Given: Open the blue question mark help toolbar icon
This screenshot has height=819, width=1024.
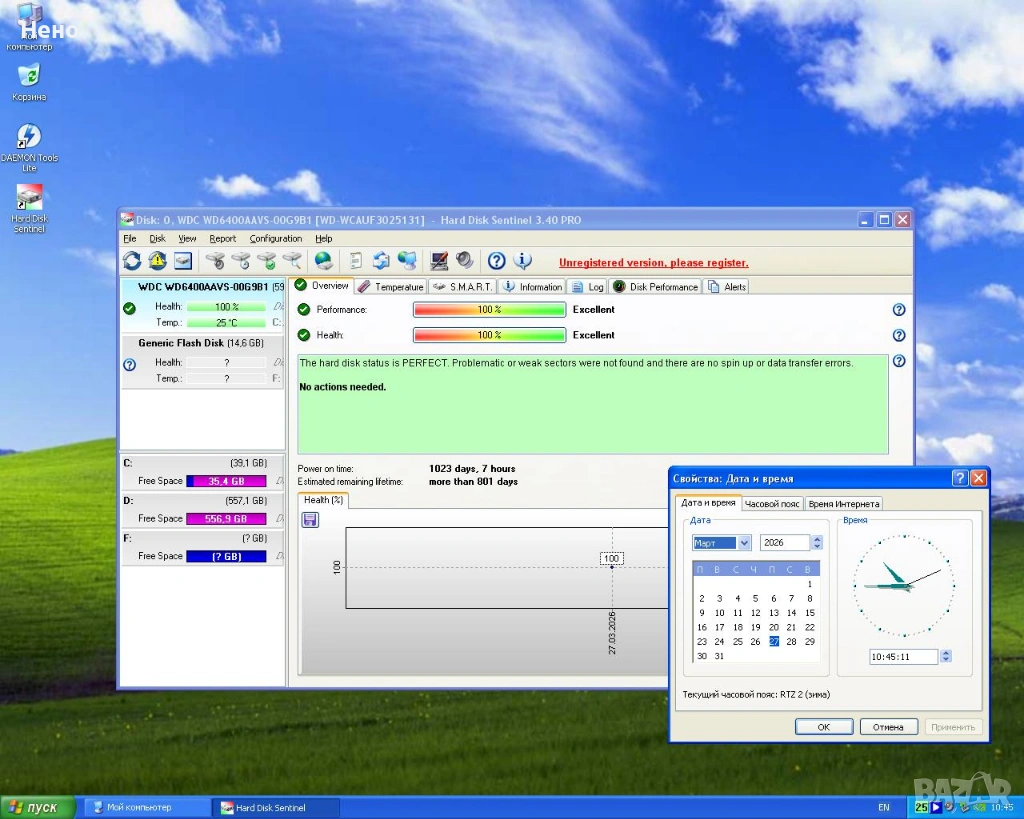Looking at the screenshot, I should click(x=496, y=261).
